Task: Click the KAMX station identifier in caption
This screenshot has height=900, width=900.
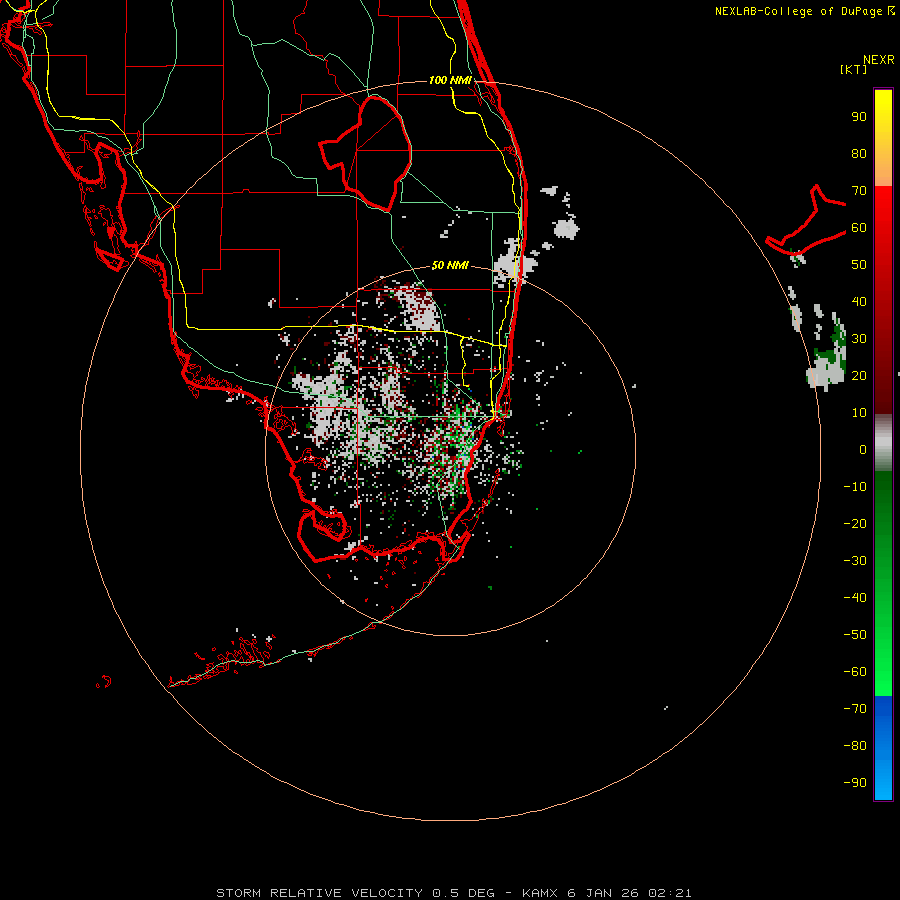Action: point(540,893)
